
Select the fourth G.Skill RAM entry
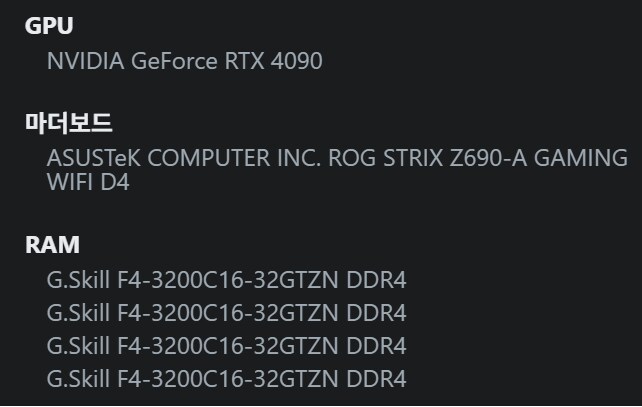tap(226, 379)
